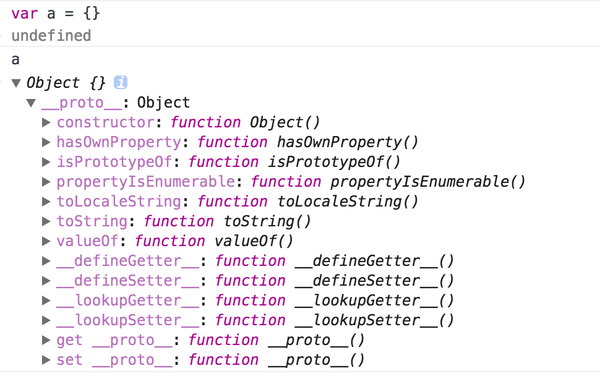Viewport: 600px width, 376px height.
Task: Expand the set __proto__ accessor
Action: click(x=46, y=360)
